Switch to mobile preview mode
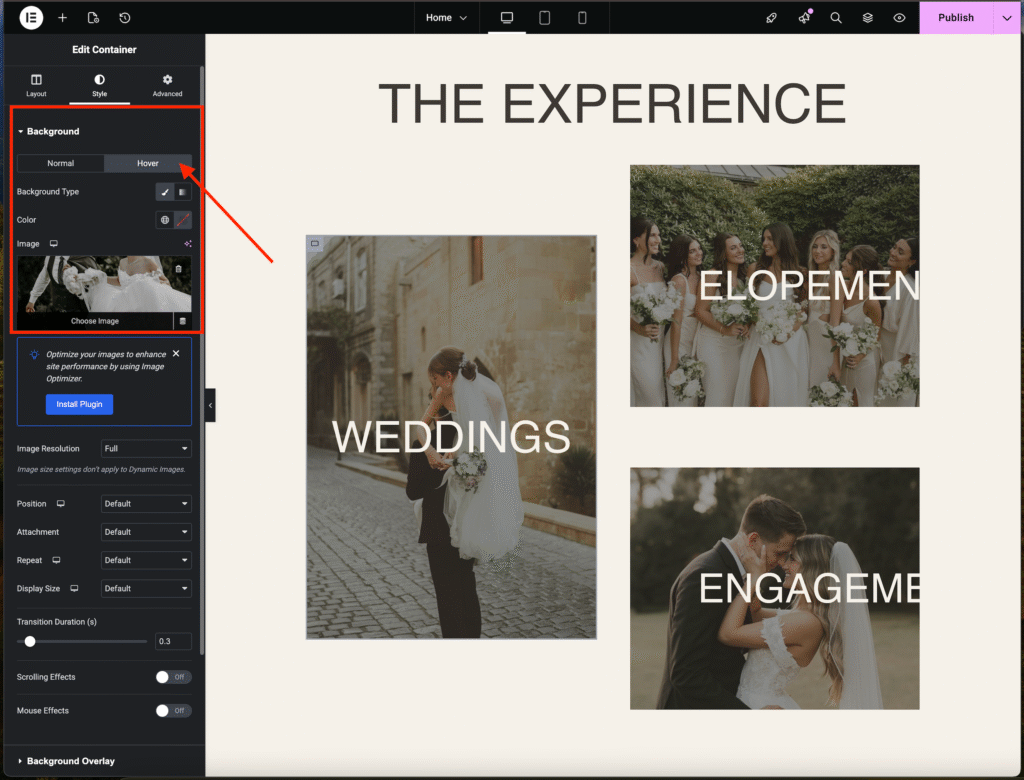The width and height of the screenshot is (1024, 780). [x=582, y=18]
